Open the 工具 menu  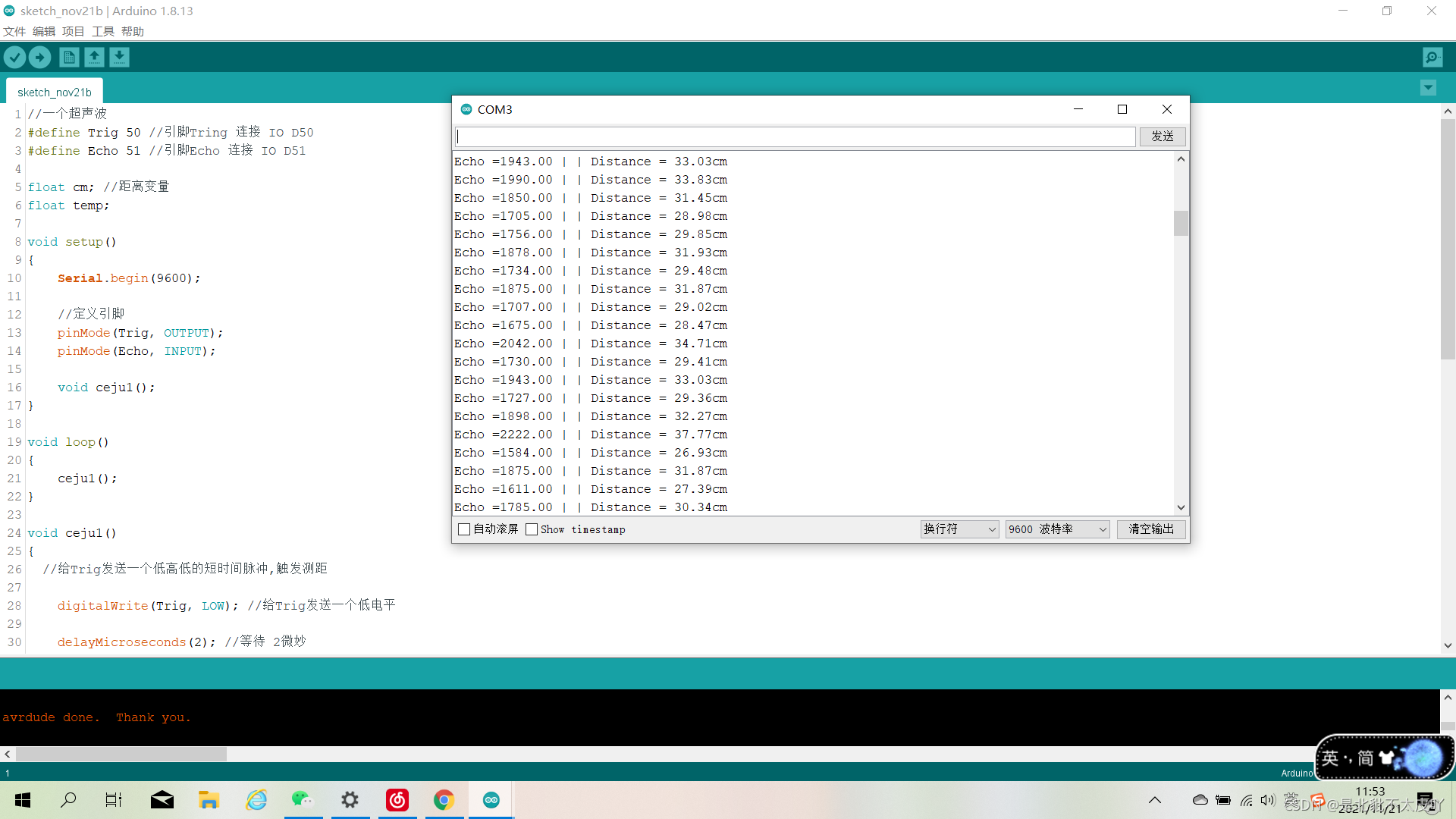tap(103, 31)
